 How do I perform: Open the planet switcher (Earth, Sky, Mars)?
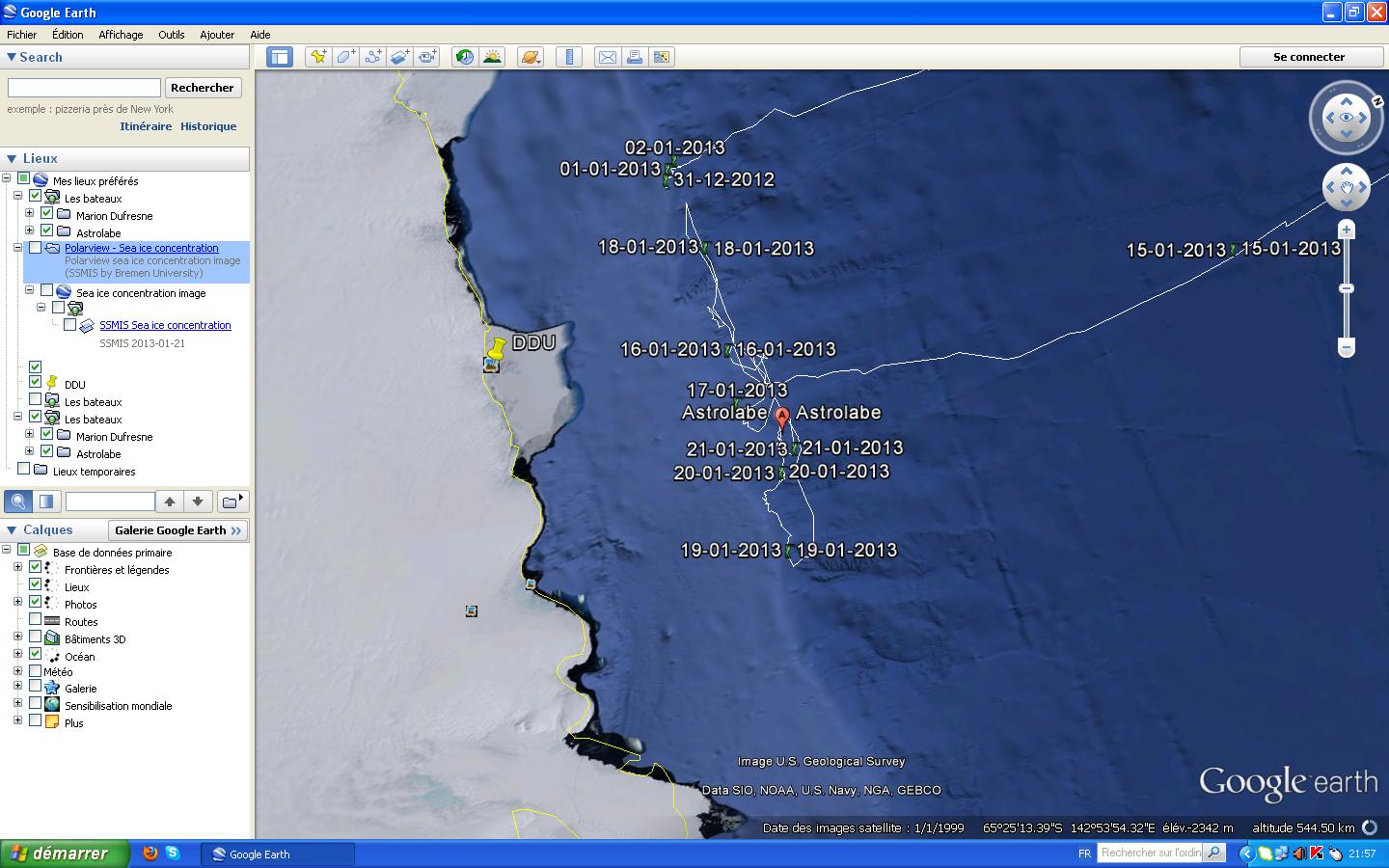[531, 57]
